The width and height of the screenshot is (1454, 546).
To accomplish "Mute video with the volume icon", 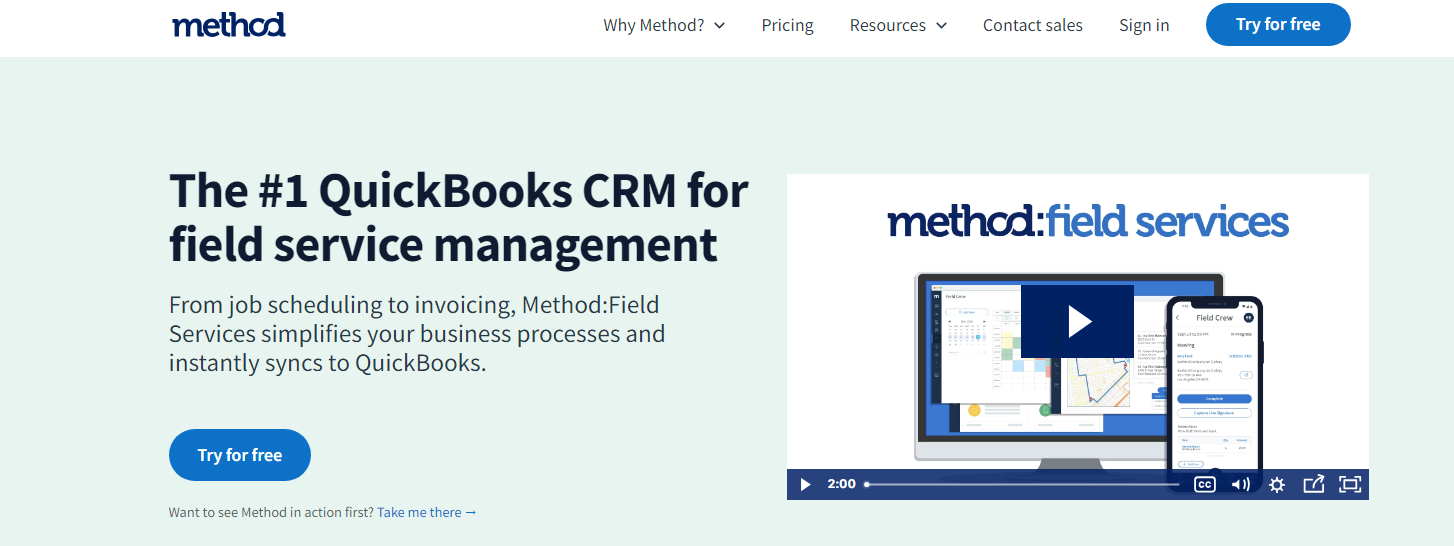I will click(1241, 484).
